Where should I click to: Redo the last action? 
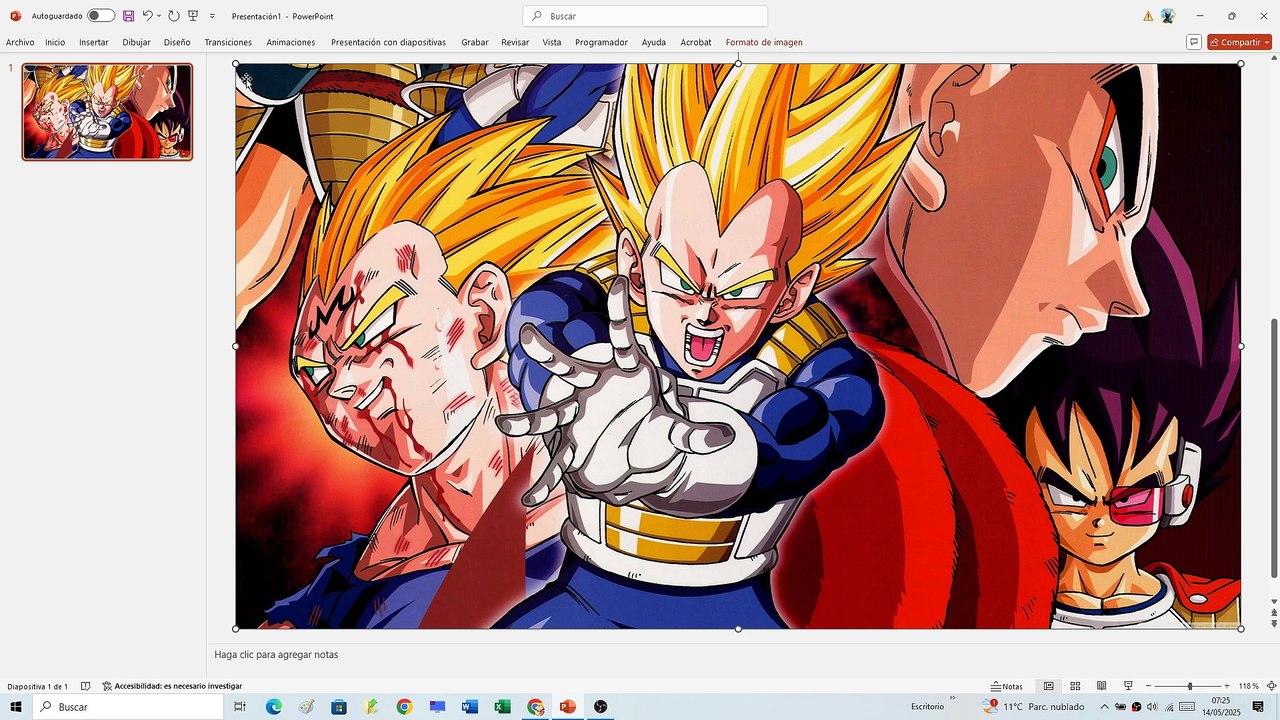point(174,16)
